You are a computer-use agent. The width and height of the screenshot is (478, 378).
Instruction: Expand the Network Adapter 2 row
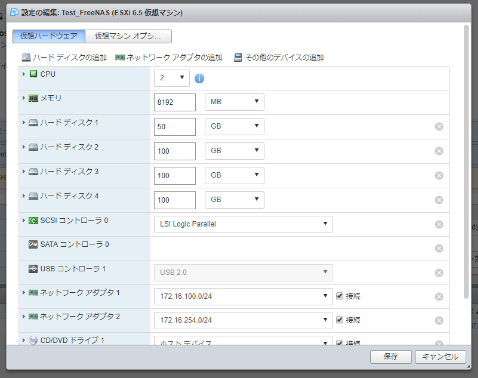[24, 316]
